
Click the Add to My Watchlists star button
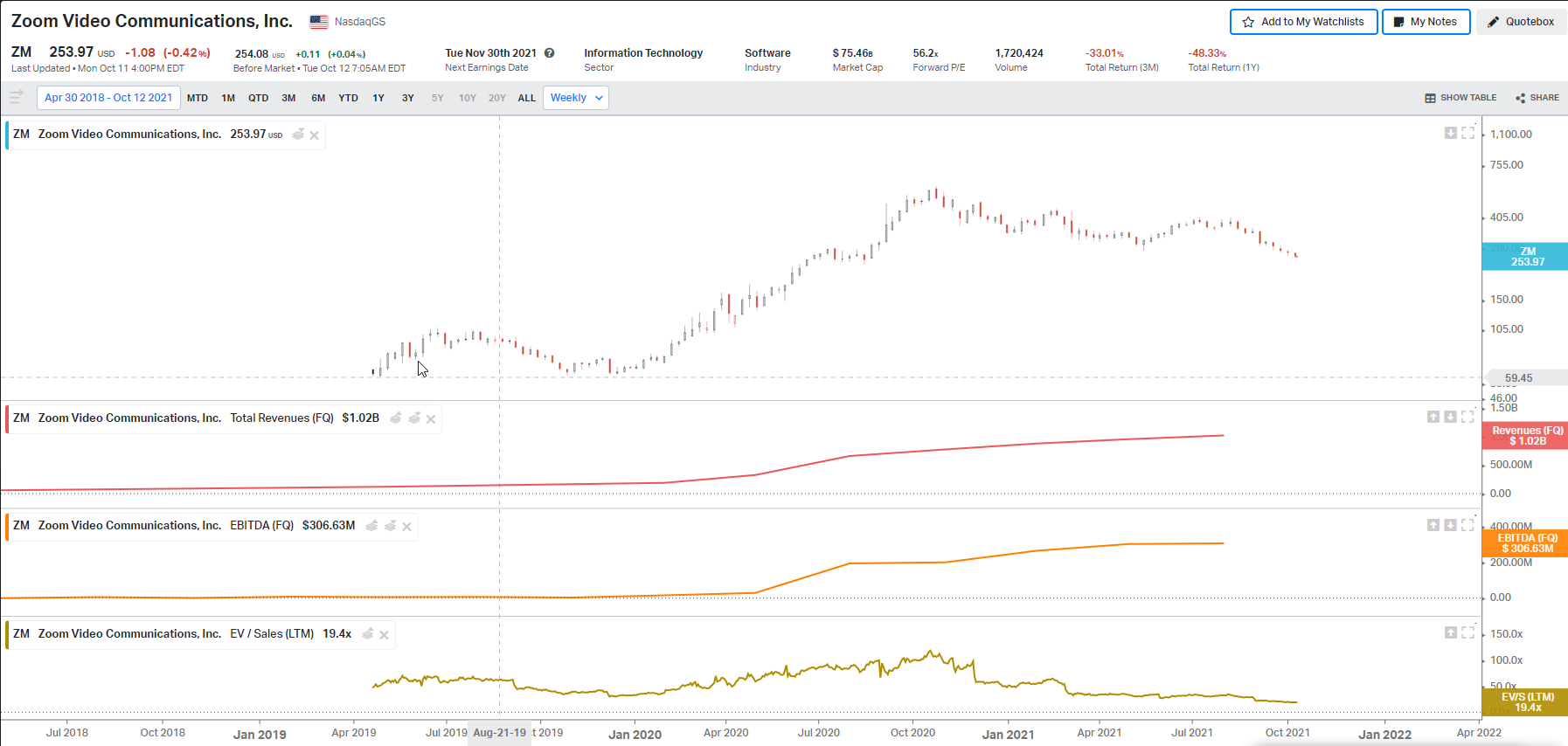(x=1303, y=22)
